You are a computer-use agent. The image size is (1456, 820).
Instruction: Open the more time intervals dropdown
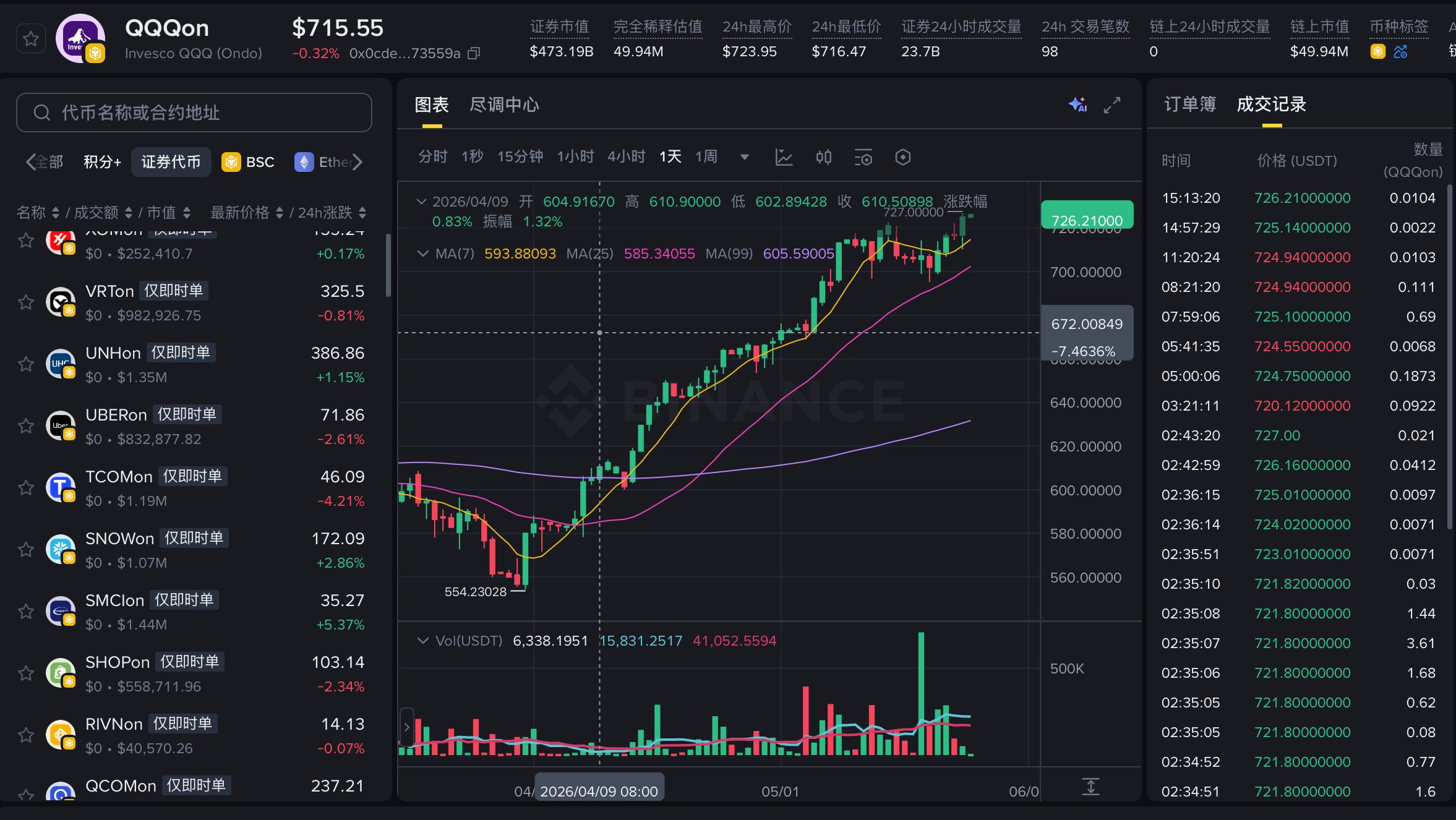point(745,157)
